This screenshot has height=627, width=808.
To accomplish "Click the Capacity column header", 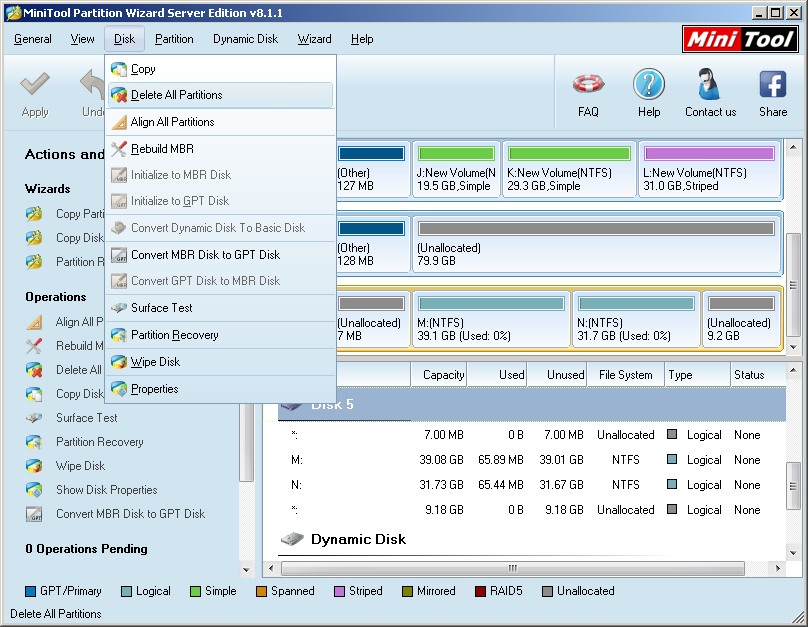I will click(443, 375).
